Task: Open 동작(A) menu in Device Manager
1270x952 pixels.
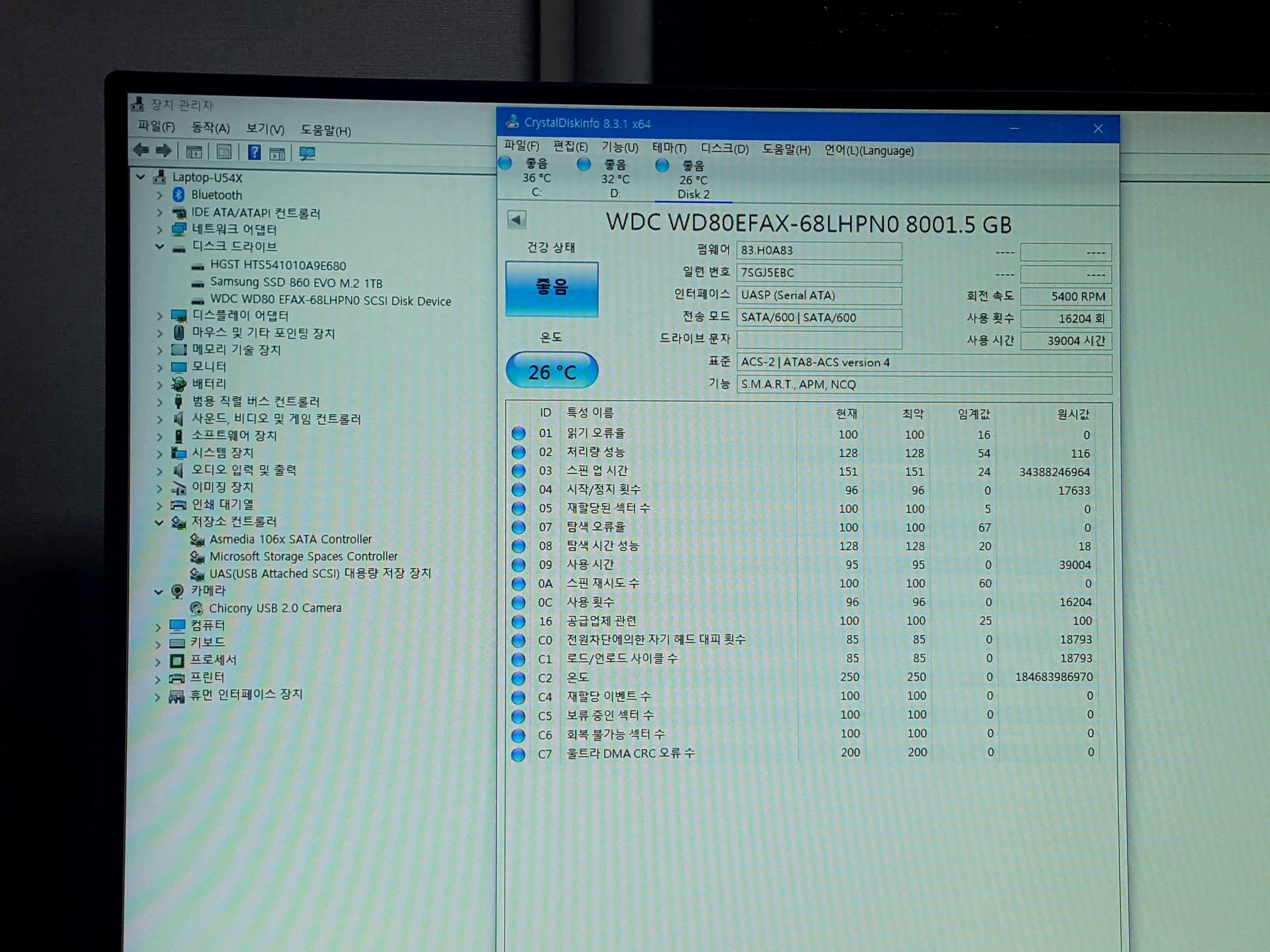Action: coord(211,128)
